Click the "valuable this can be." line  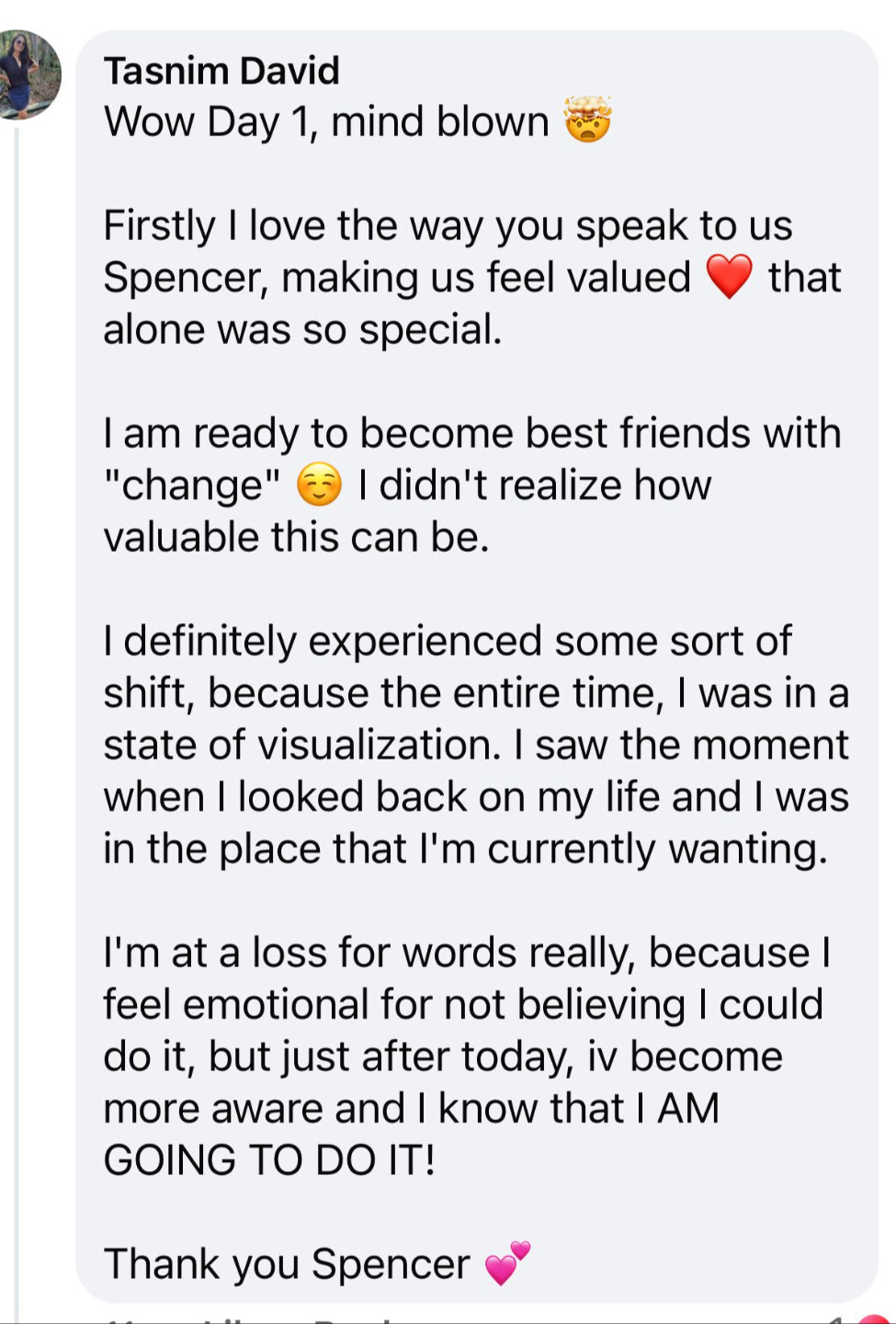296,537
